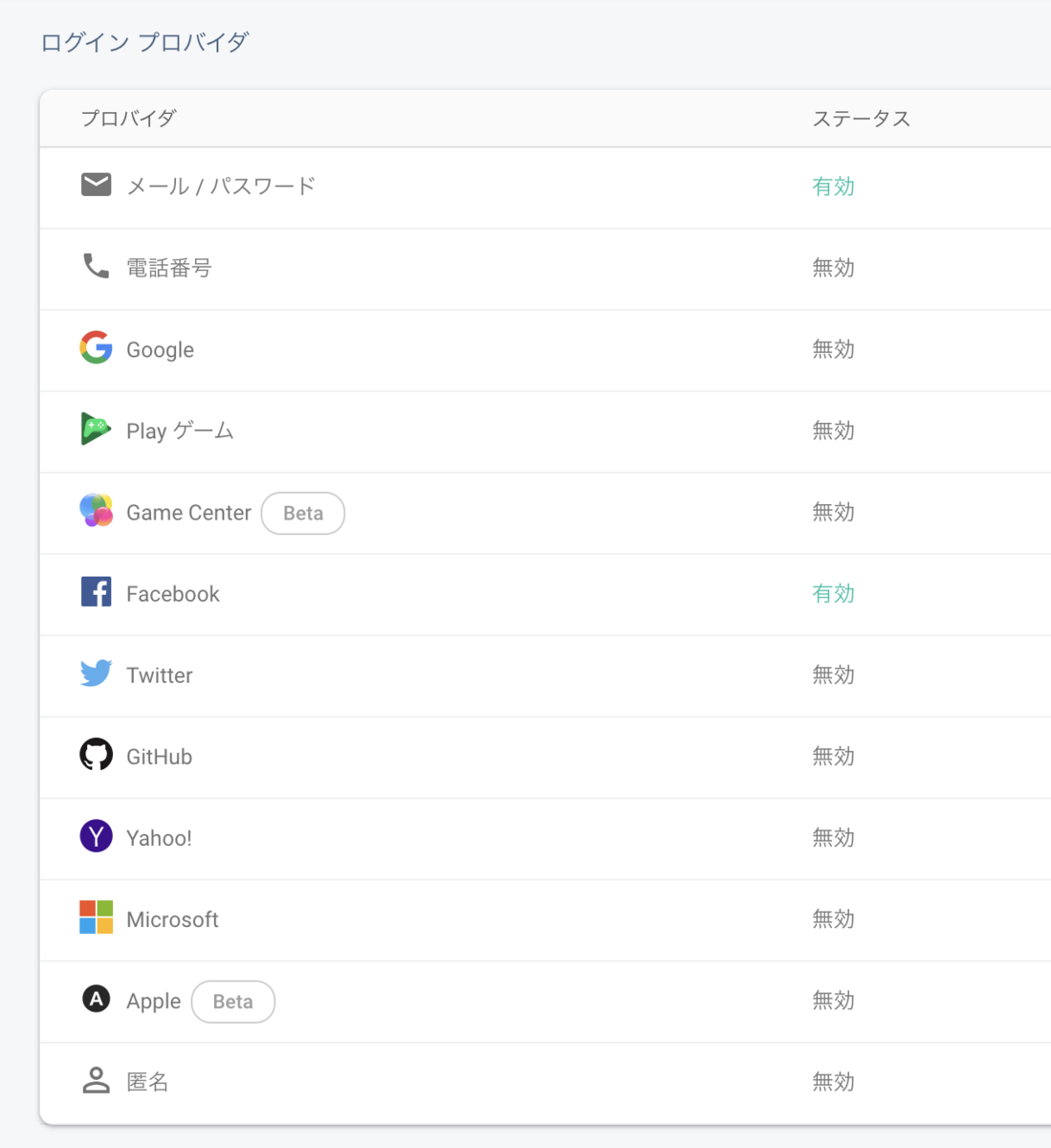Open the メール / パスワード provider
1051x1148 pixels.
coord(545,188)
